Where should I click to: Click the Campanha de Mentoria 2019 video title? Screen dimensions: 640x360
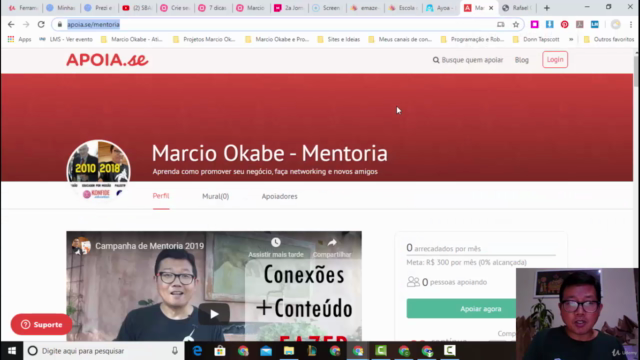[x=149, y=246]
